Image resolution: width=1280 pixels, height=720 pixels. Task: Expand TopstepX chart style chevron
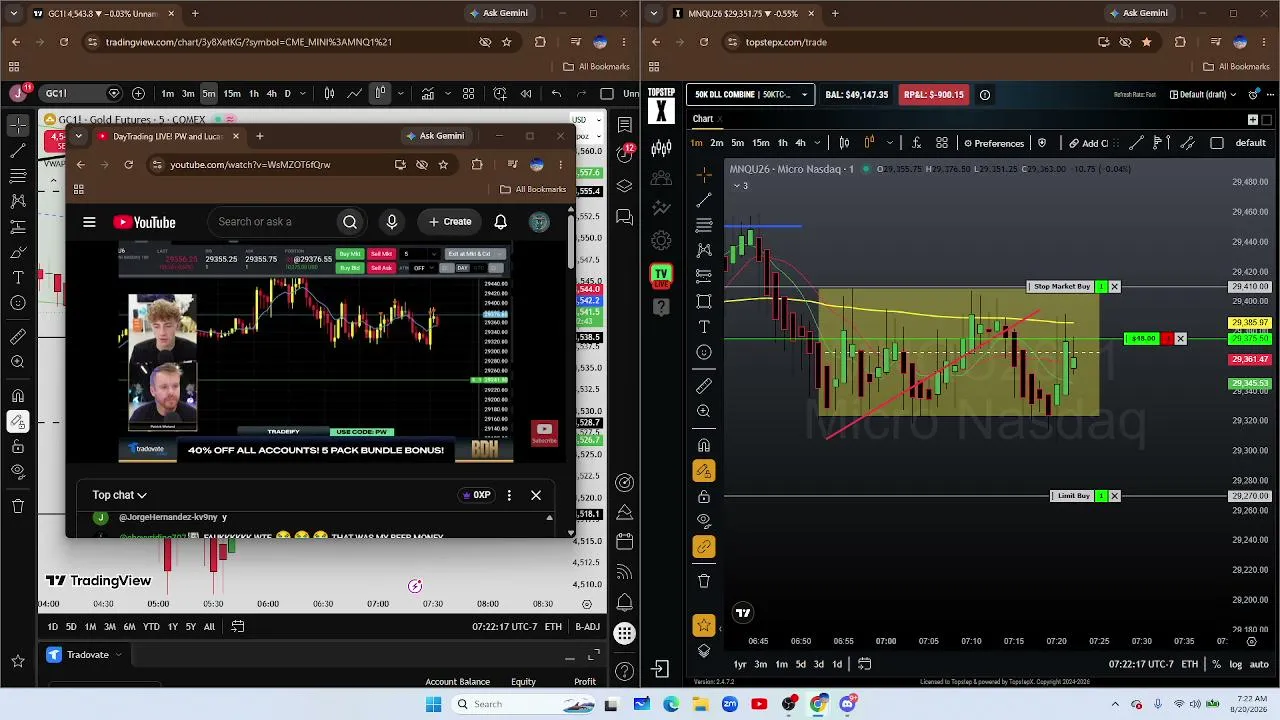click(889, 143)
